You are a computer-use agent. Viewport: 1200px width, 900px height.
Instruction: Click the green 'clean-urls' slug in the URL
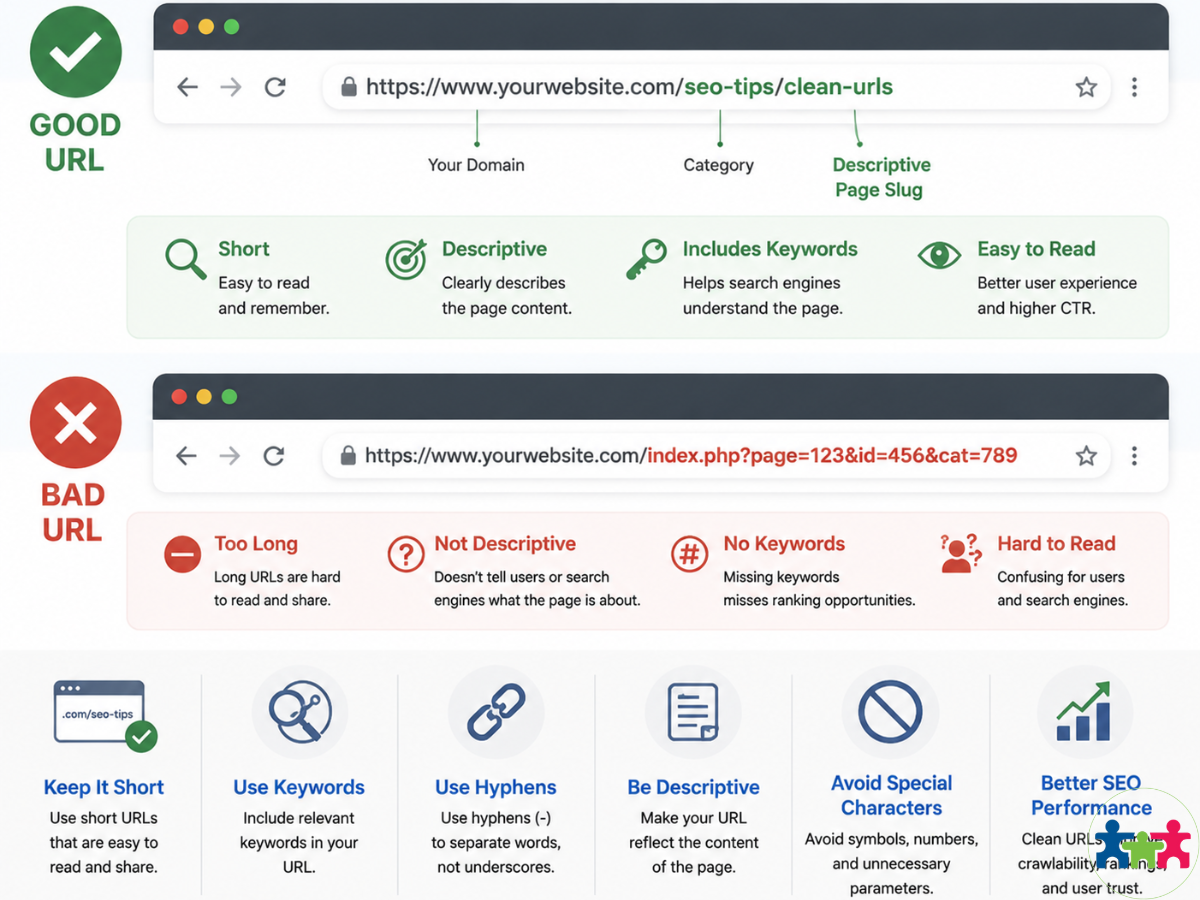838,87
